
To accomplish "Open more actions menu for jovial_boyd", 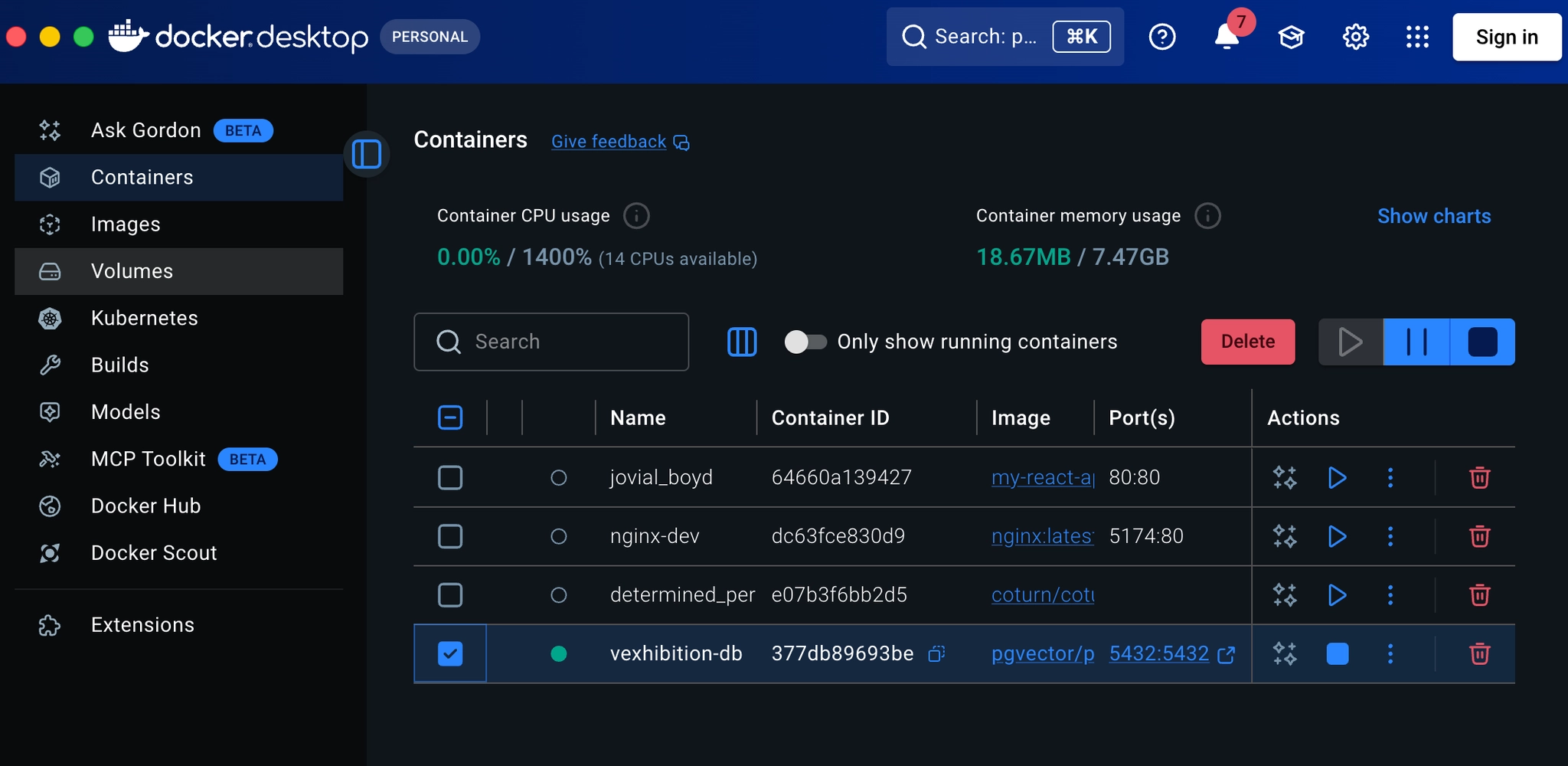I will click(1390, 477).
